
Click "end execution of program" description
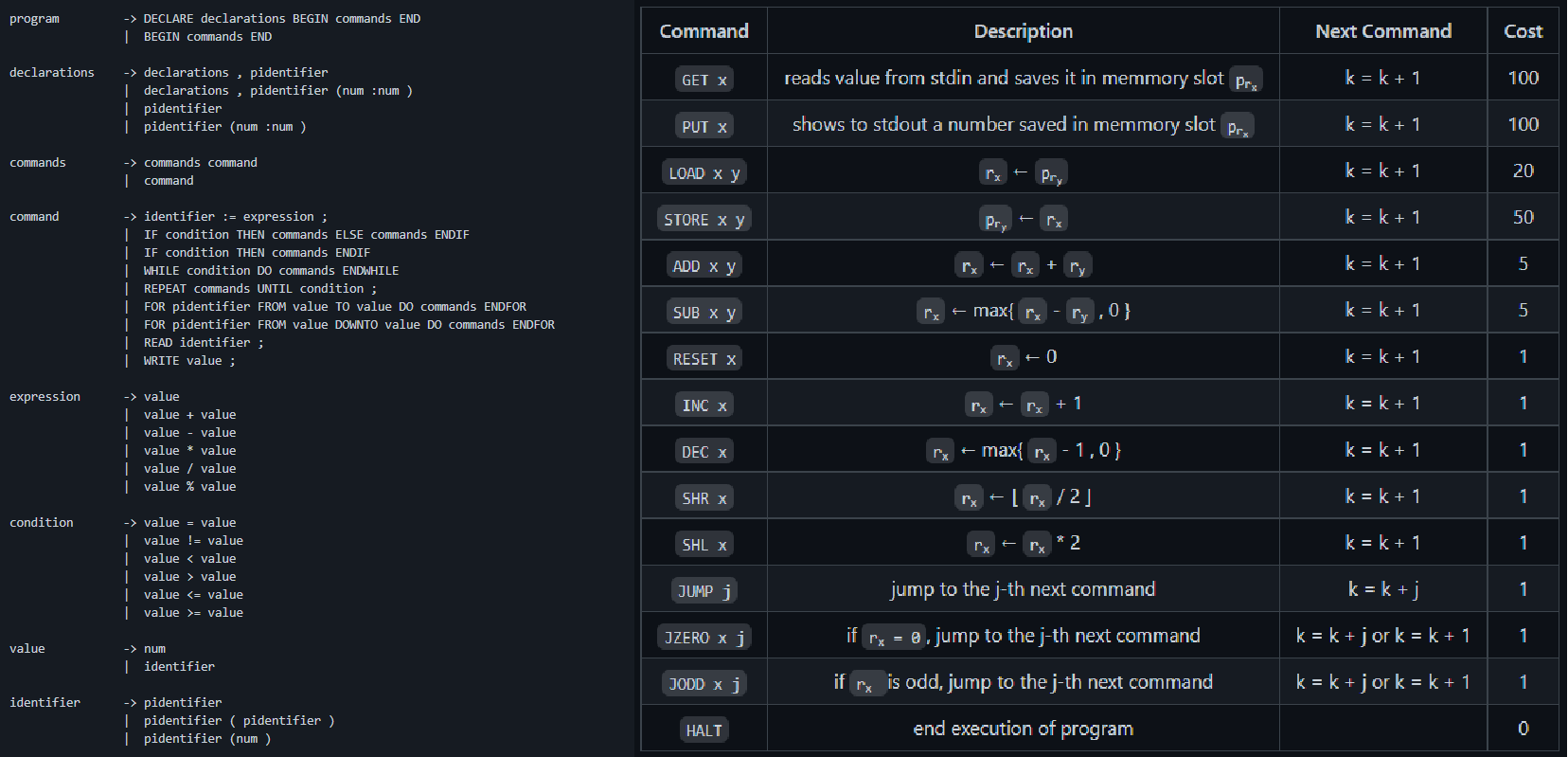[x=1023, y=729]
